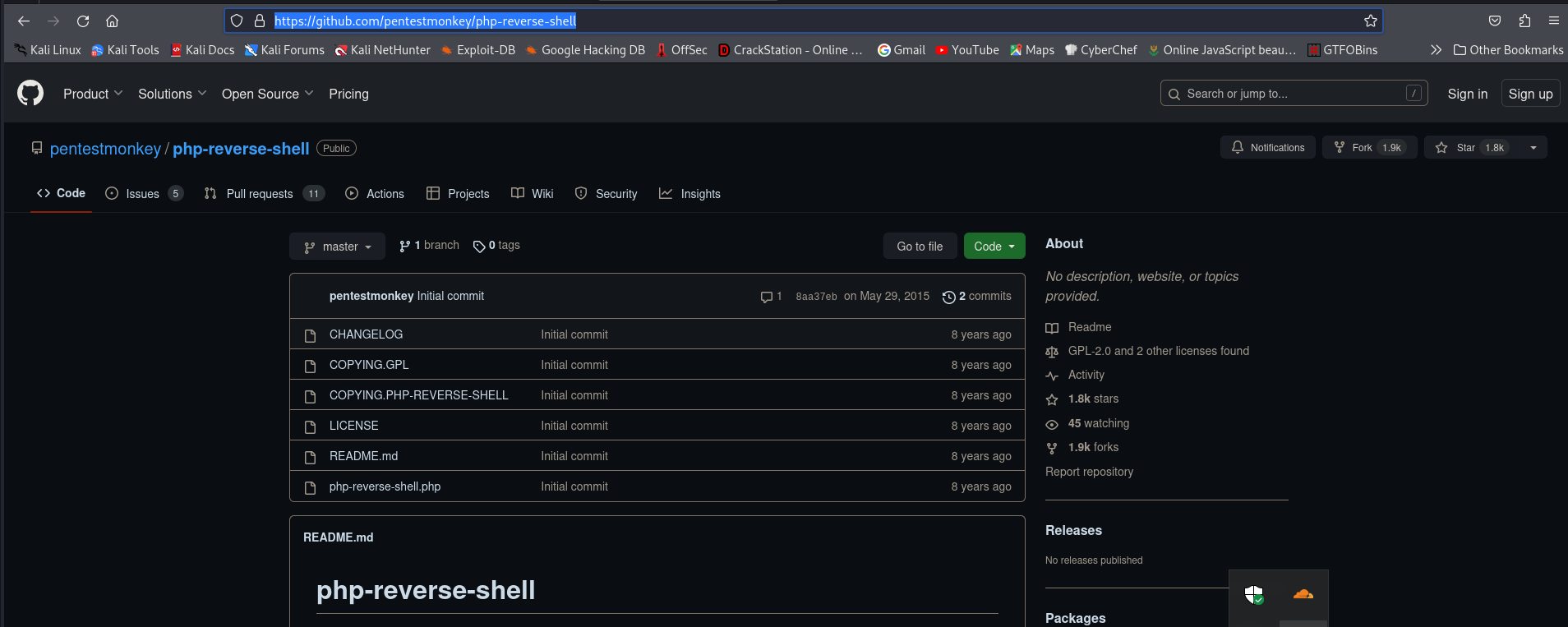Image resolution: width=1568 pixels, height=627 pixels.
Task: Open the CHANGELOG file
Action: (x=366, y=334)
